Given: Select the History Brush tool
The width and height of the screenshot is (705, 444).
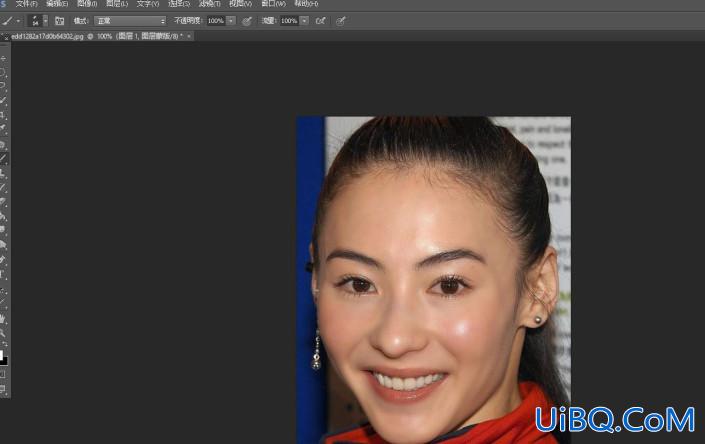Looking at the screenshot, I should (x=3, y=187).
